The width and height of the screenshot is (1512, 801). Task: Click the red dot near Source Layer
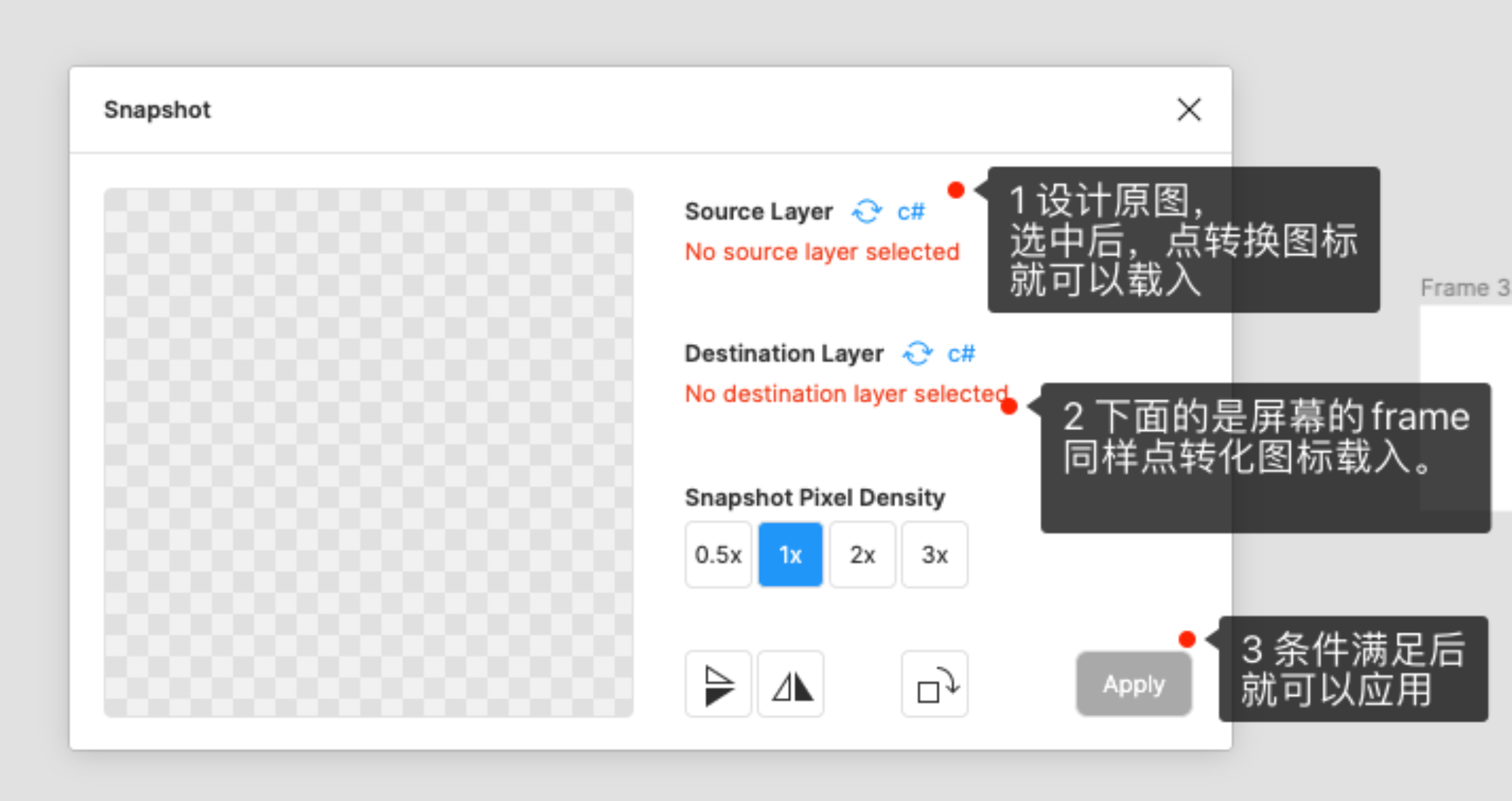(x=956, y=190)
